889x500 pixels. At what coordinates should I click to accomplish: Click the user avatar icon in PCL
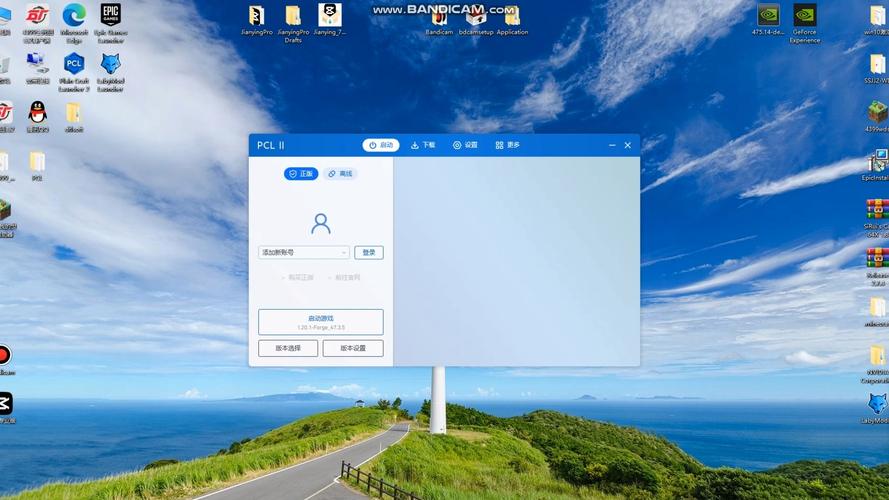tap(320, 223)
